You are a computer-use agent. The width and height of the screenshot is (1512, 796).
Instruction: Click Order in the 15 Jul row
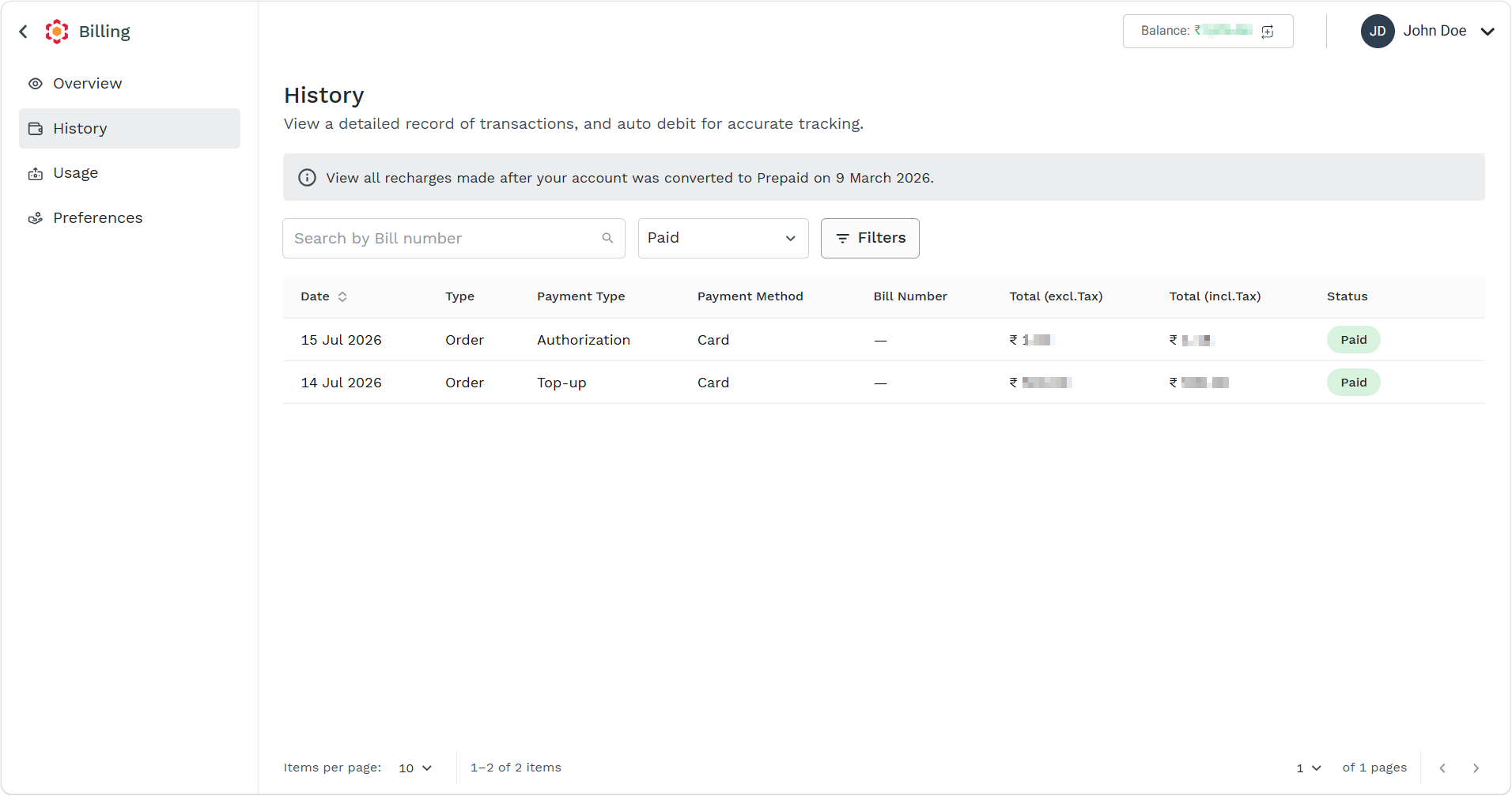pyautogui.click(x=464, y=340)
